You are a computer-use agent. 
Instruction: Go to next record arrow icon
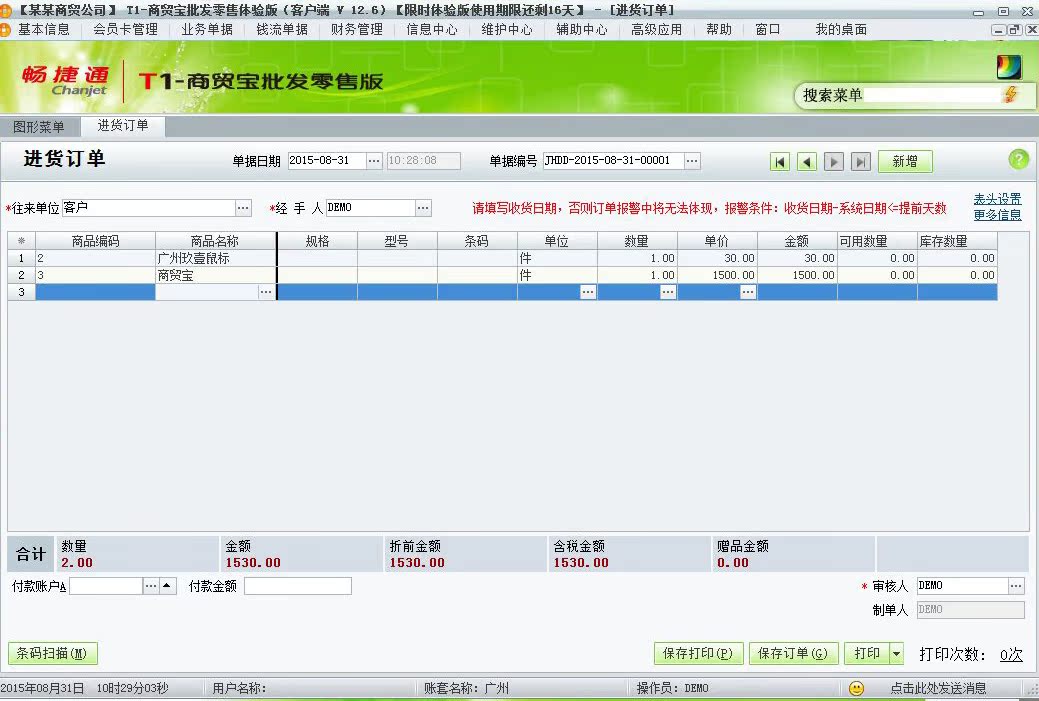834,162
